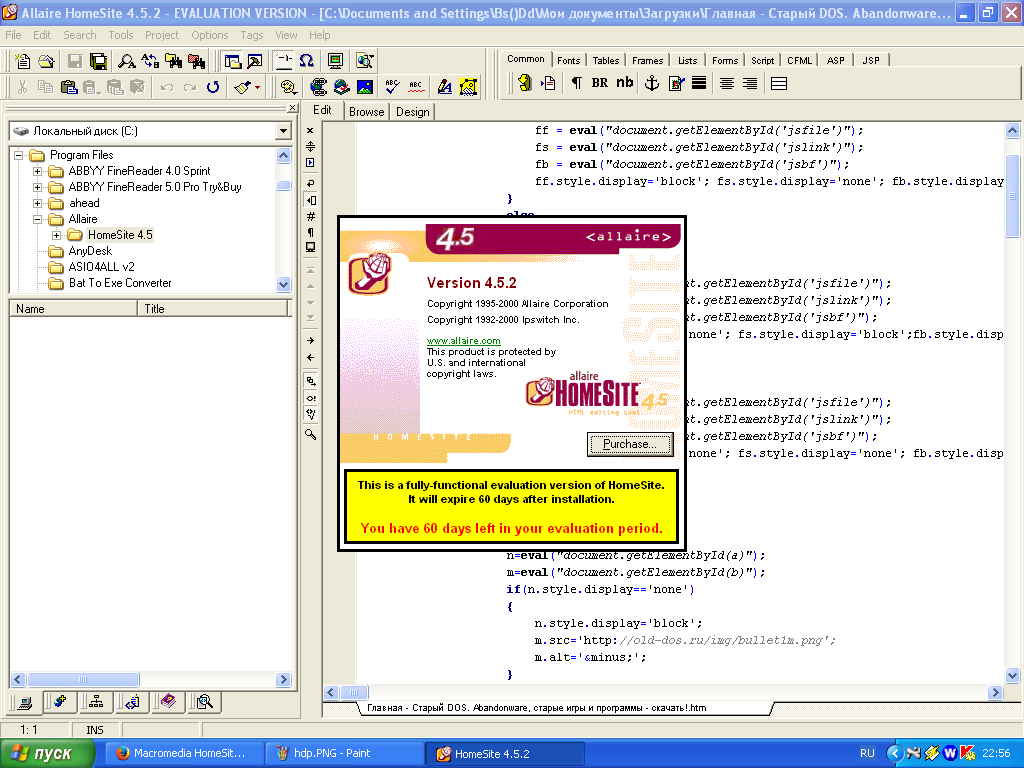Insert a paragraph tag from toolbar

[x=576, y=84]
